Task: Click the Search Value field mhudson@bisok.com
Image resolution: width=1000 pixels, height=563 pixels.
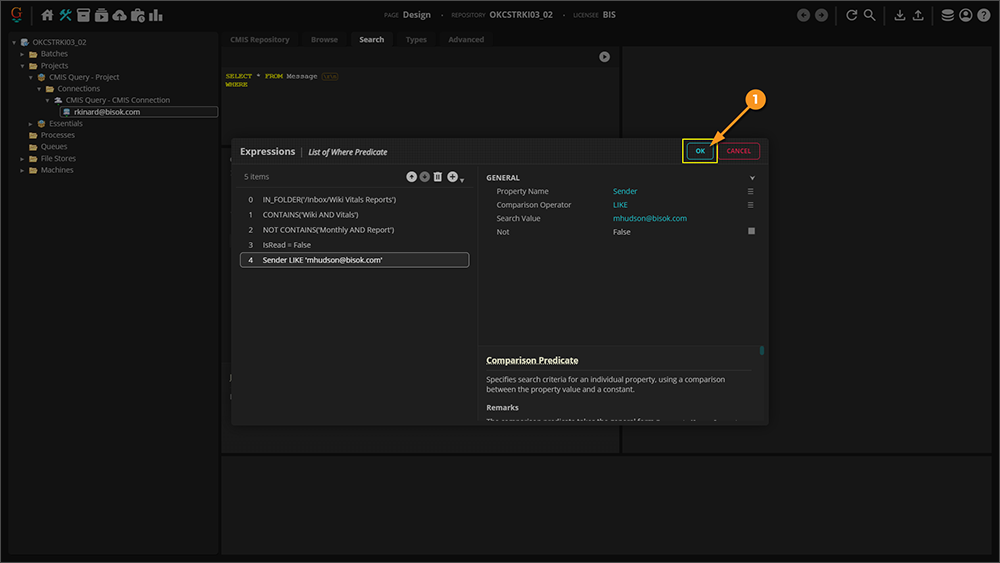Action: 649,218
